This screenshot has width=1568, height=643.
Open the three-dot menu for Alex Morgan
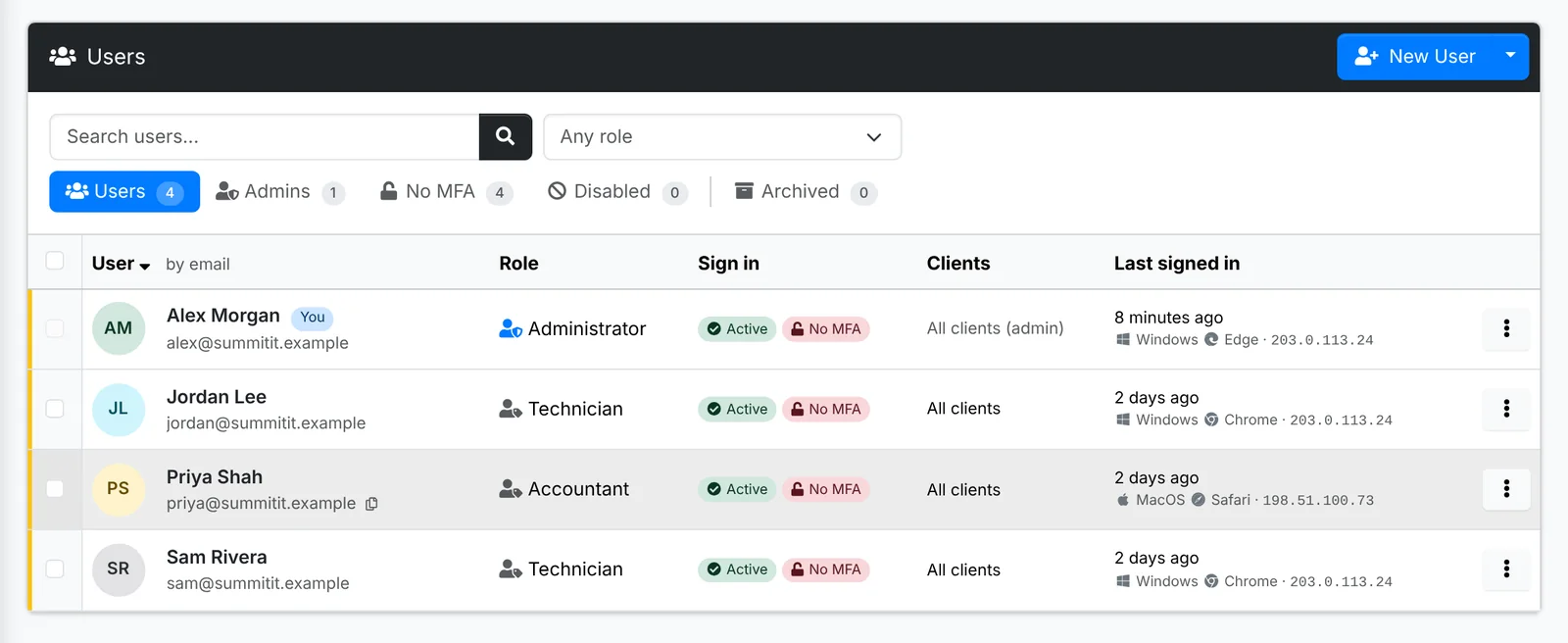tap(1506, 328)
